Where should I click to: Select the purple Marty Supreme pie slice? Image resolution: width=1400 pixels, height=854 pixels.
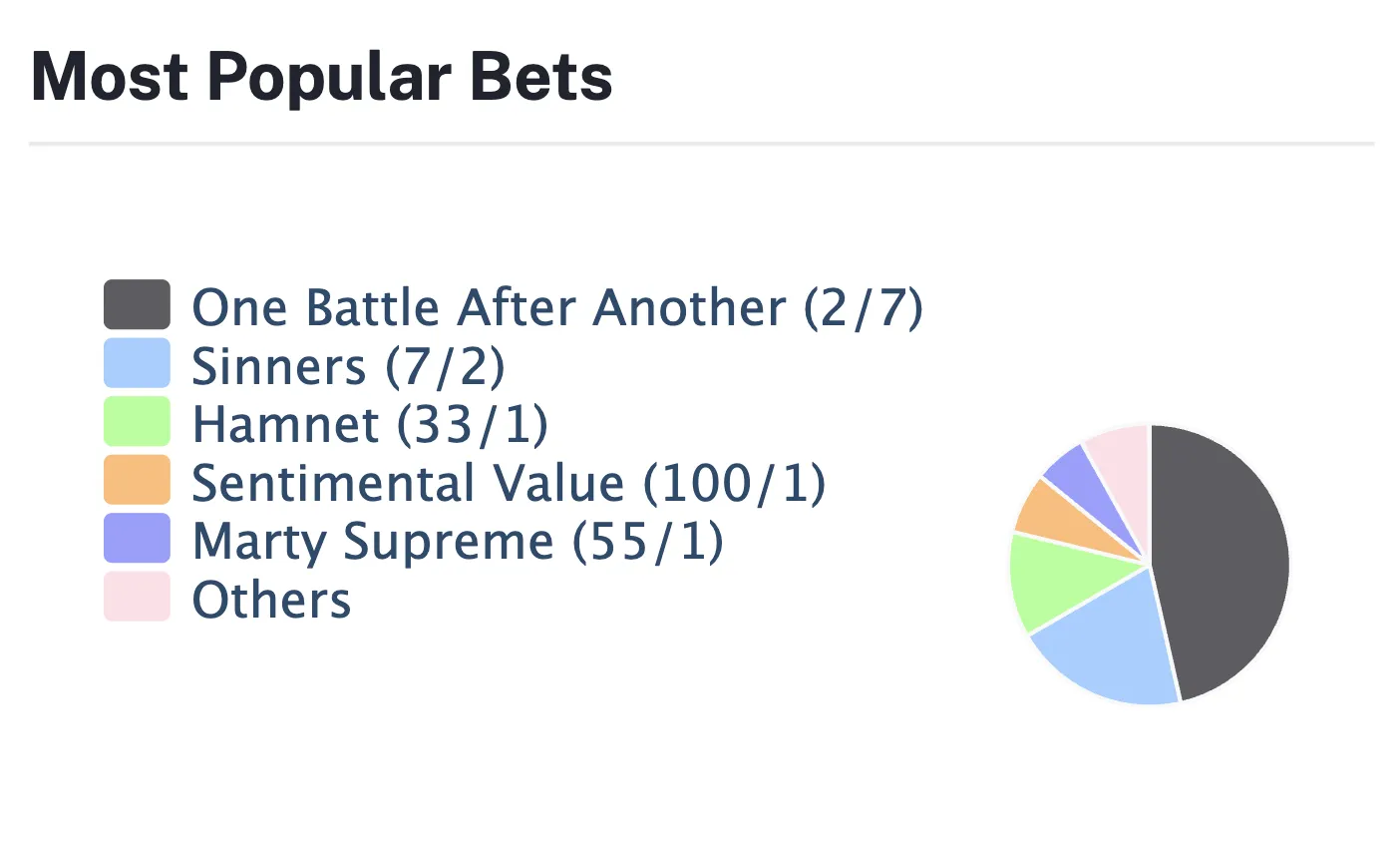[x=1075, y=471]
